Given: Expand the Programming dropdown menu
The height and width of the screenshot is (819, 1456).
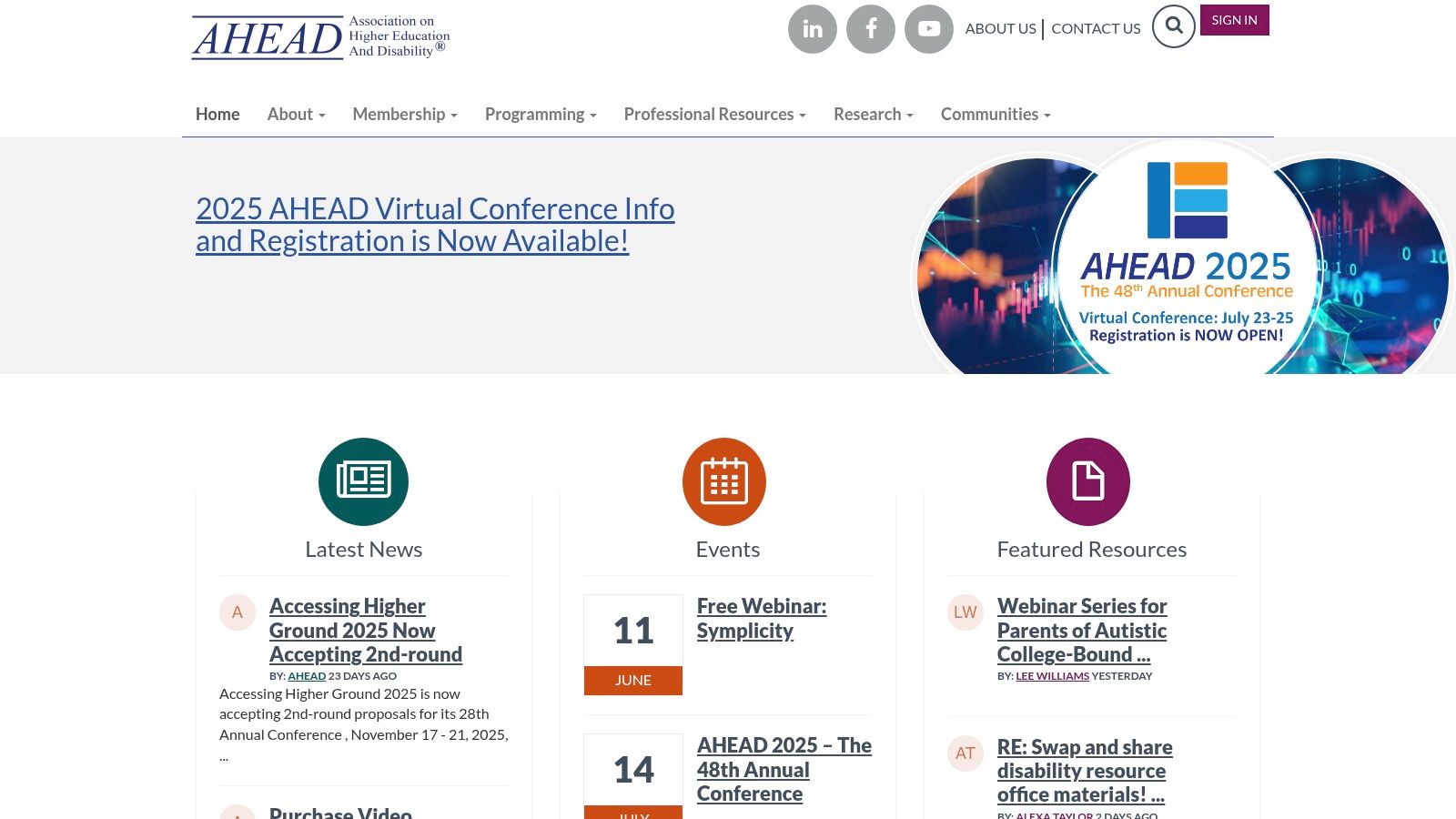Looking at the screenshot, I should point(541,114).
